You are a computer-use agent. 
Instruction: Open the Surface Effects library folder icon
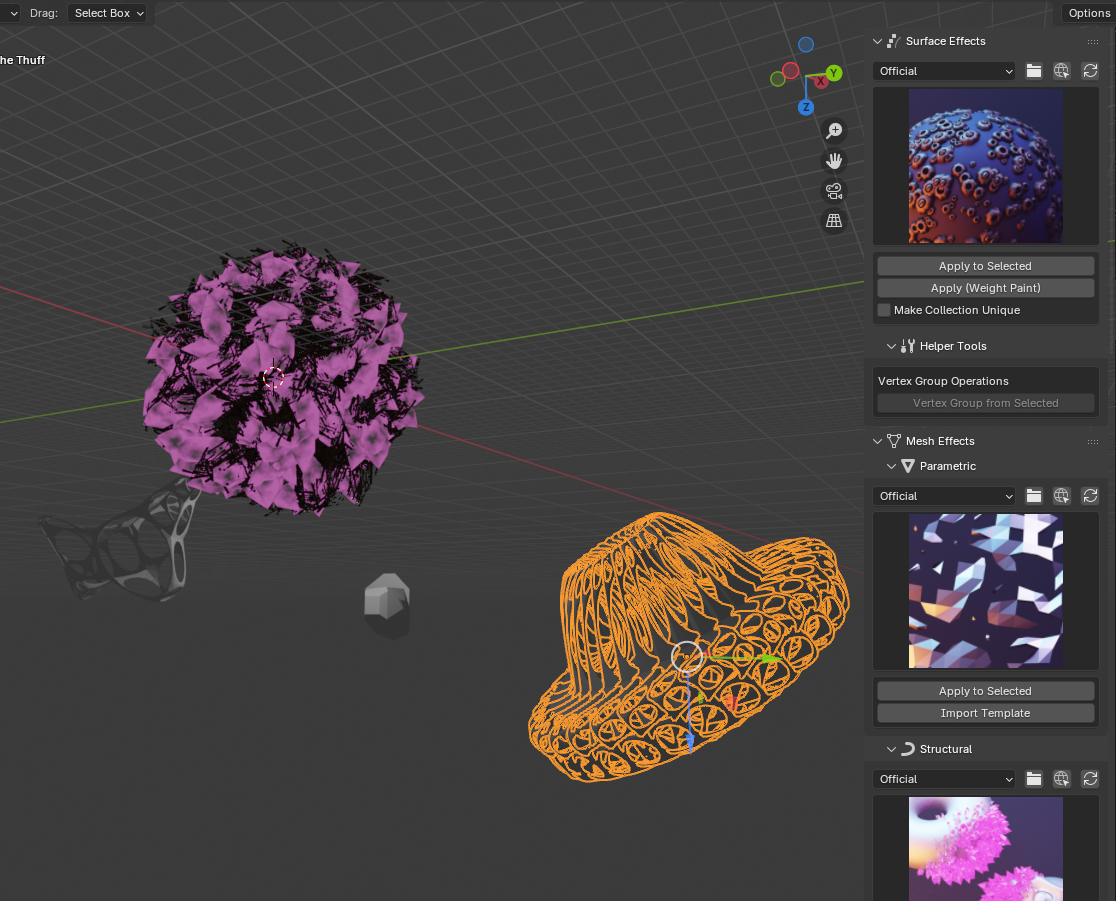(1034, 71)
